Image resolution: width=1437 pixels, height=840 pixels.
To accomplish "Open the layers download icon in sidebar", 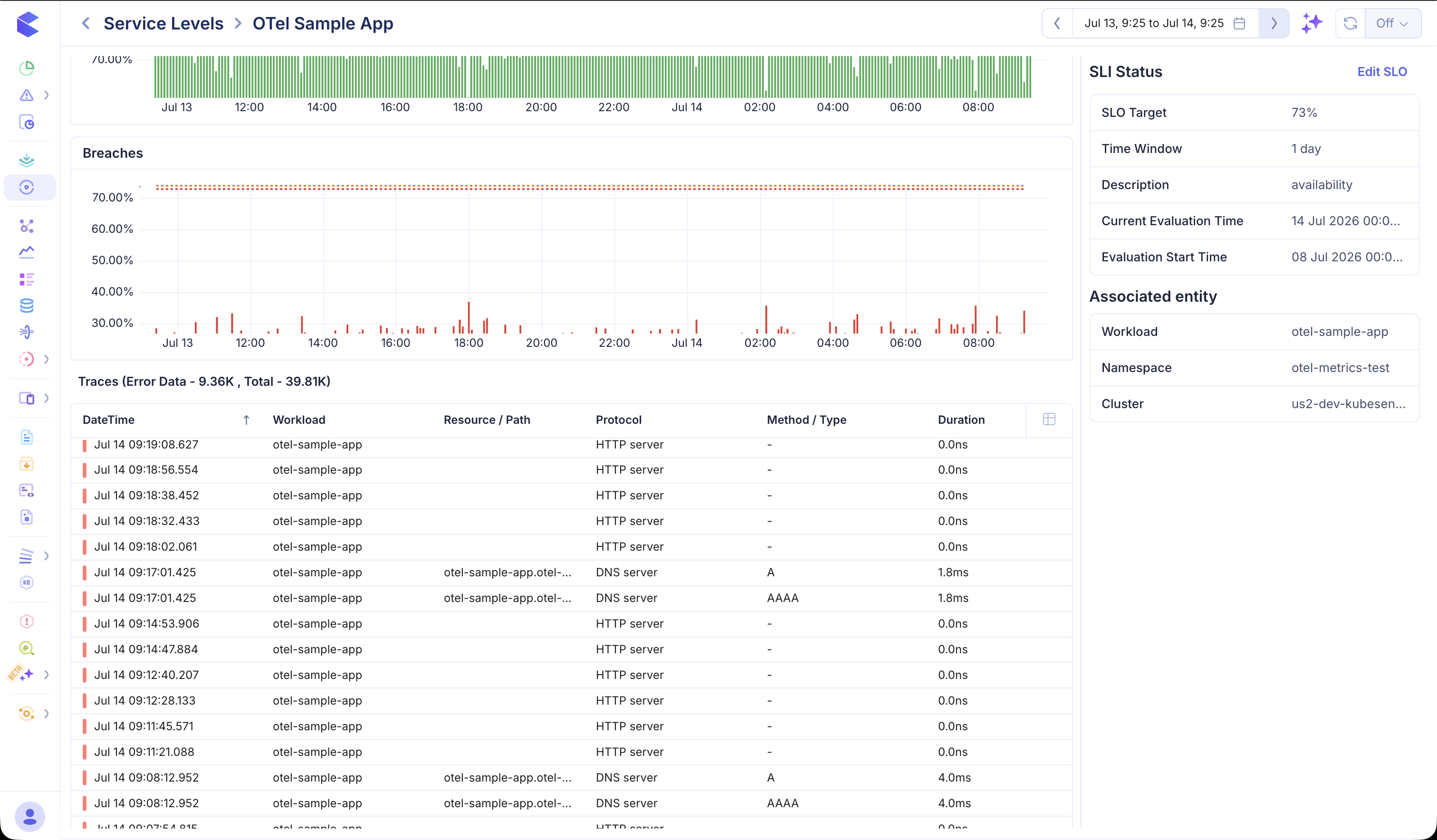I will pyautogui.click(x=26, y=160).
